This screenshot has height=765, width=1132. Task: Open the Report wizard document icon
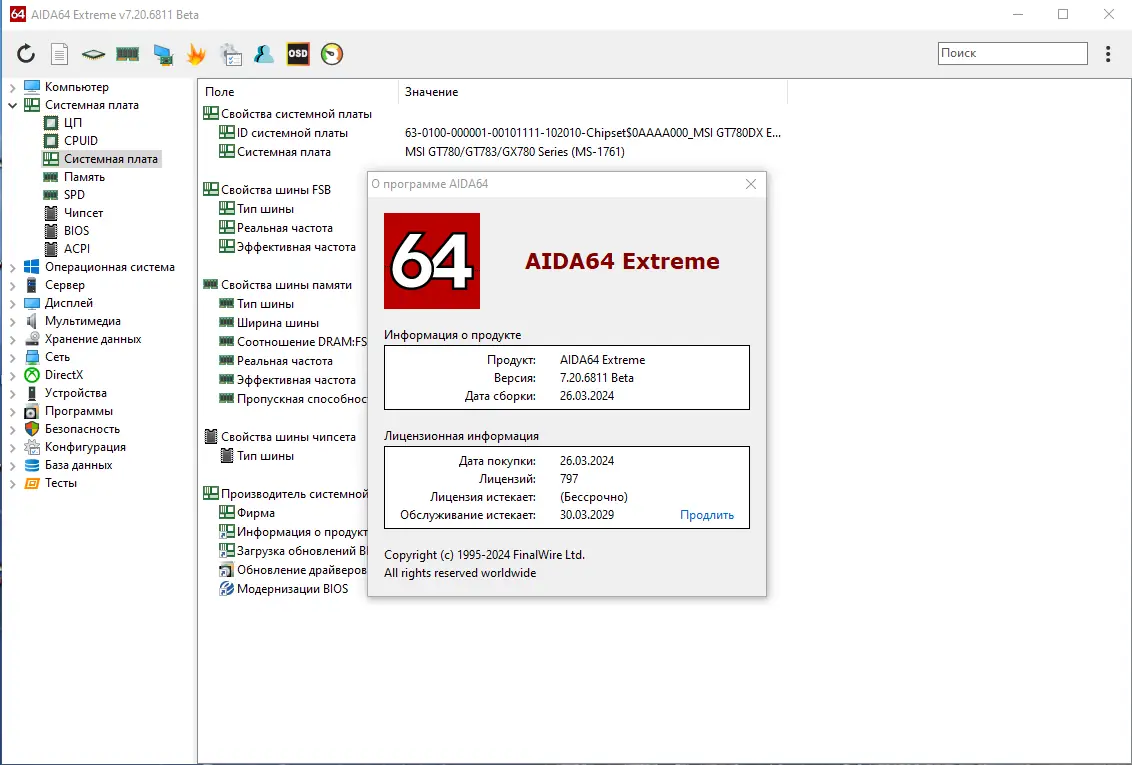click(x=58, y=54)
